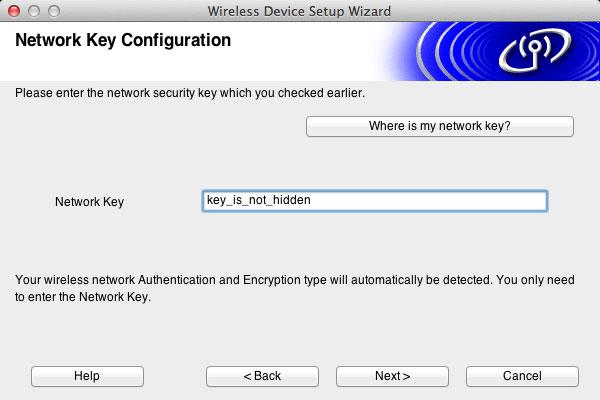Click the 'Network Key Configuration' heading
Image resolution: width=600 pixels, height=400 pixels.
pyautogui.click(x=123, y=40)
